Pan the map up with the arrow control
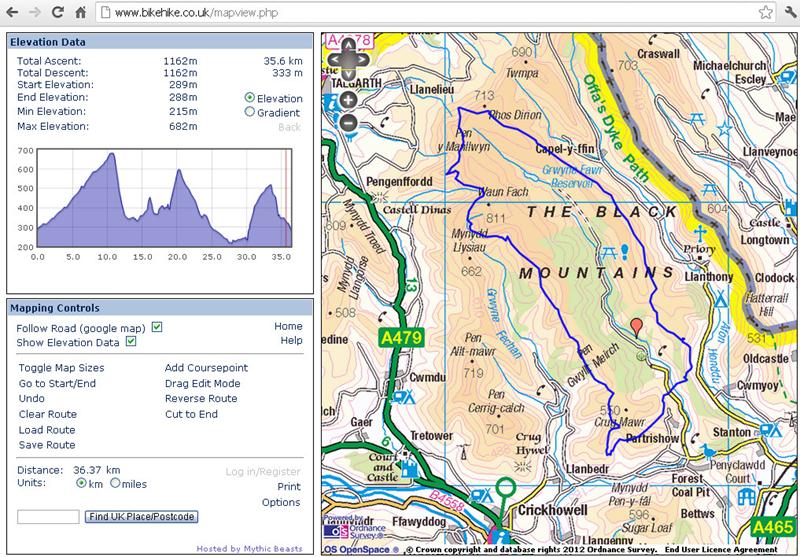Screen dimensions: 800x557 (348, 47)
